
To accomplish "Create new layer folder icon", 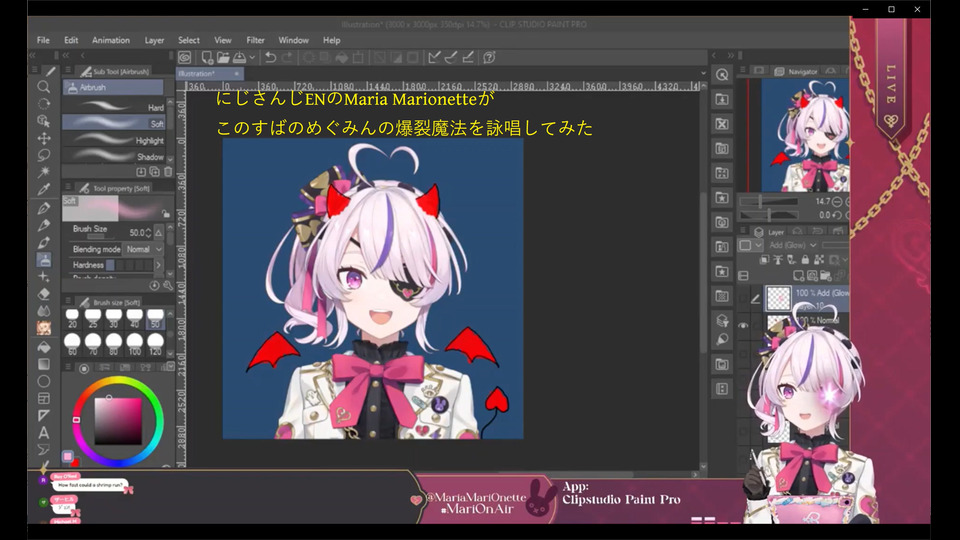I will [x=825, y=276].
